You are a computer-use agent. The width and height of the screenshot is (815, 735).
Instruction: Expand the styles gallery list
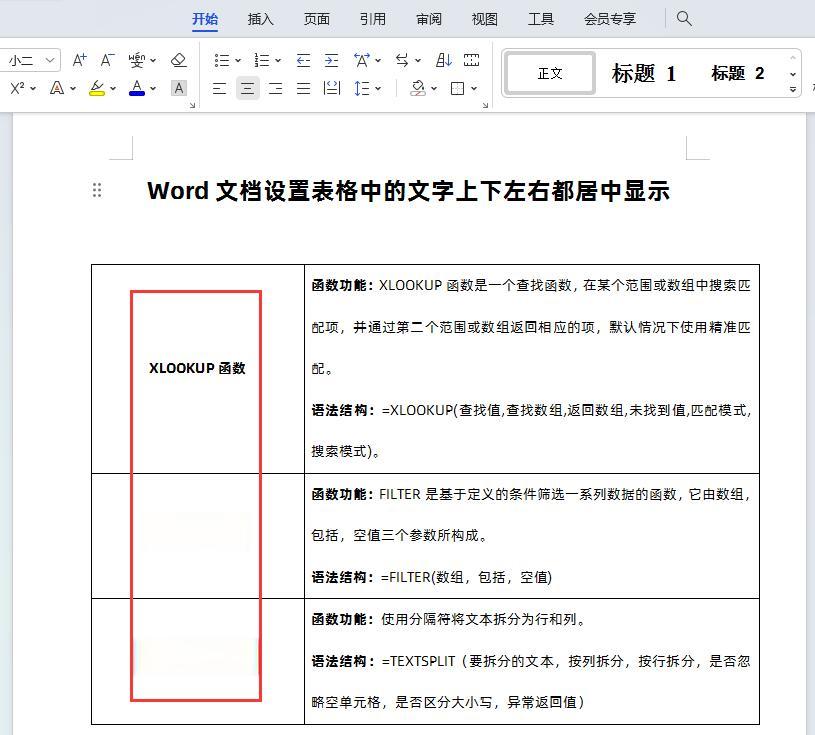793,89
